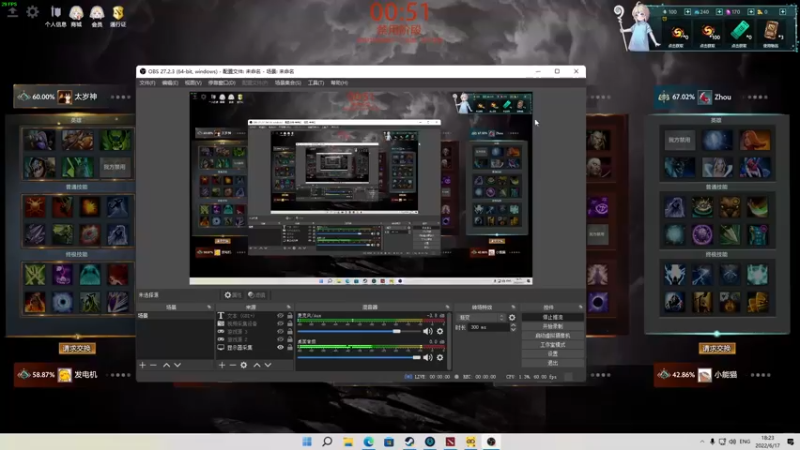This screenshot has height=450, width=800.
Task: Open the 桌面音频 audio settings gear
Action: 440,358
